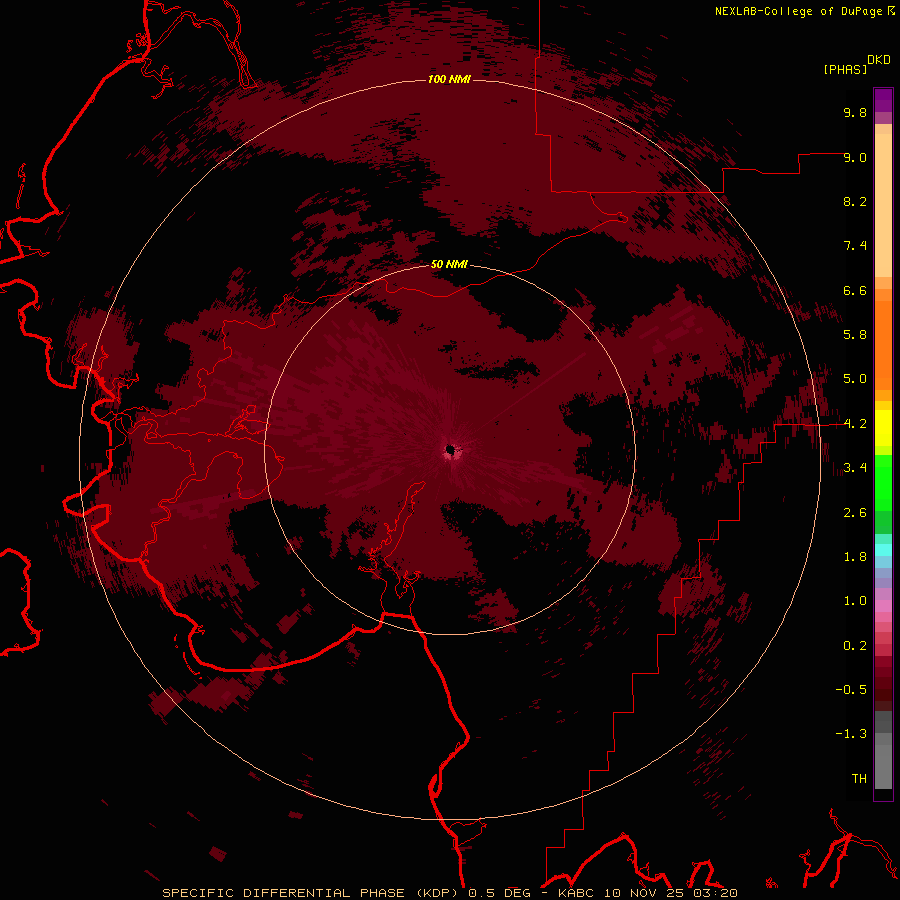Click the 50 NMI range ring label
This screenshot has width=900, height=900.
[449, 264]
